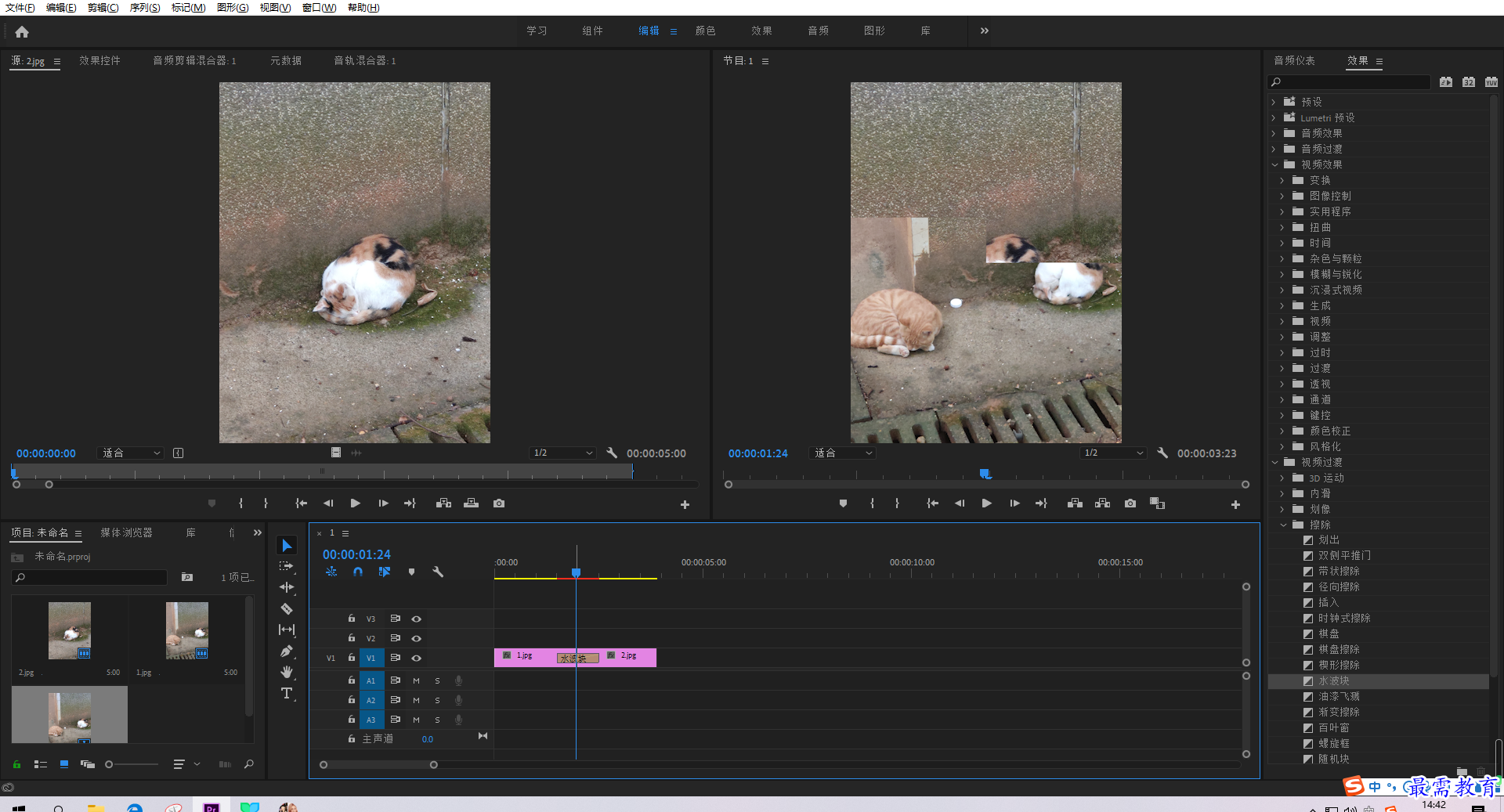Image resolution: width=1504 pixels, height=812 pixels.
Task: Open Source monitor wrench settings
Action: tap(612, 453)
